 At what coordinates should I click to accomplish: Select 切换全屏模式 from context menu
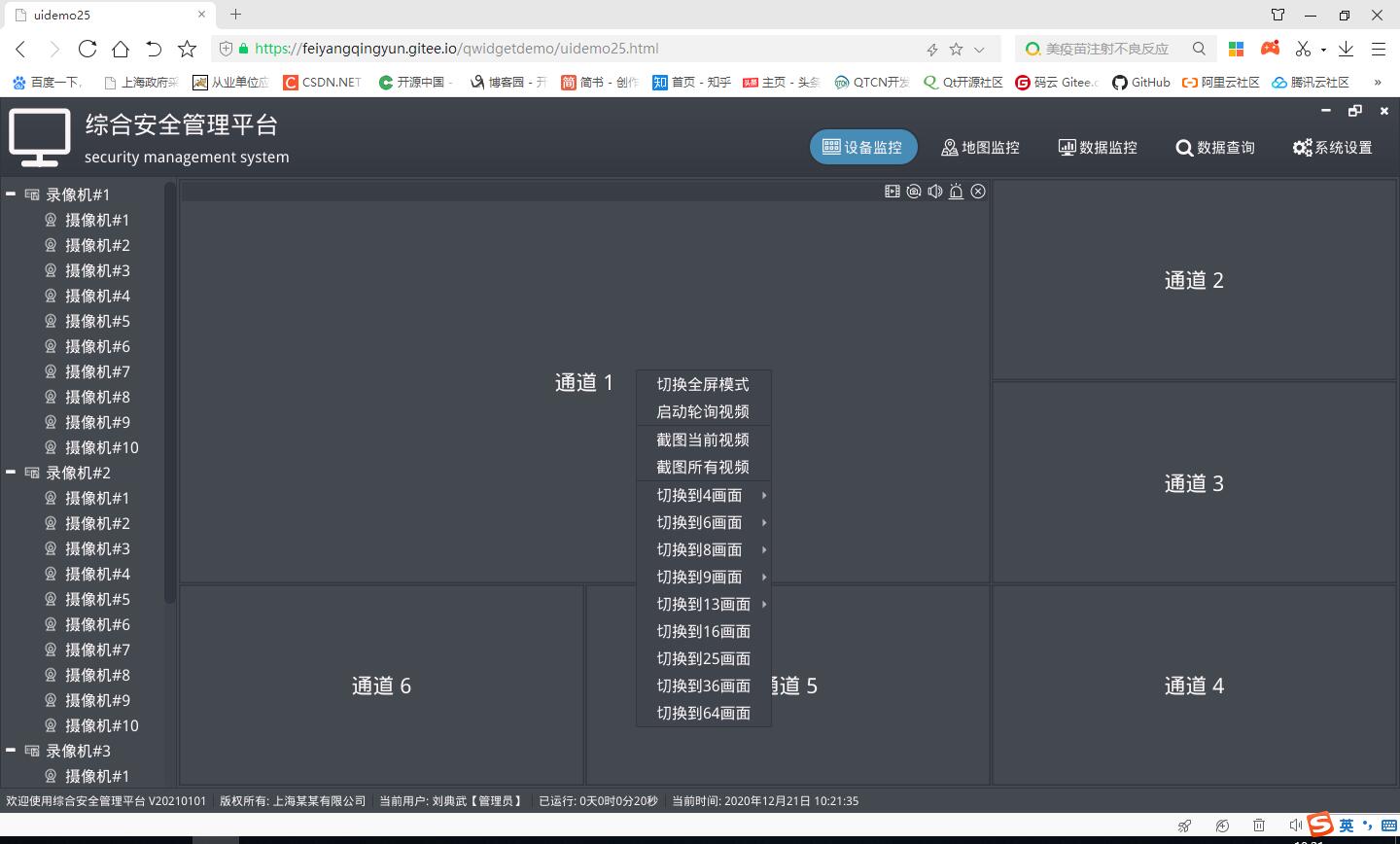click(703, 384)
